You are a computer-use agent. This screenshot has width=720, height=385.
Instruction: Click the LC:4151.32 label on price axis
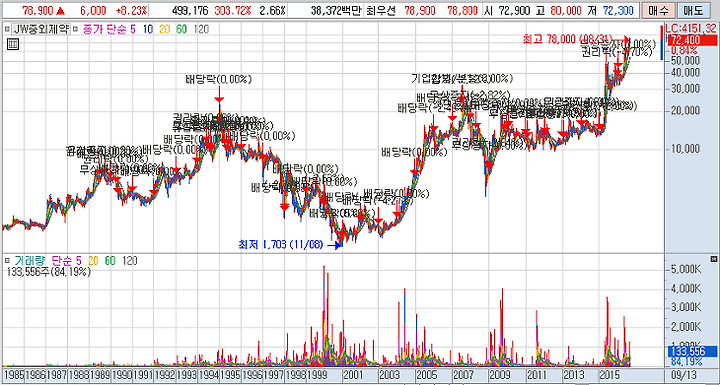(x=692, y=29)
